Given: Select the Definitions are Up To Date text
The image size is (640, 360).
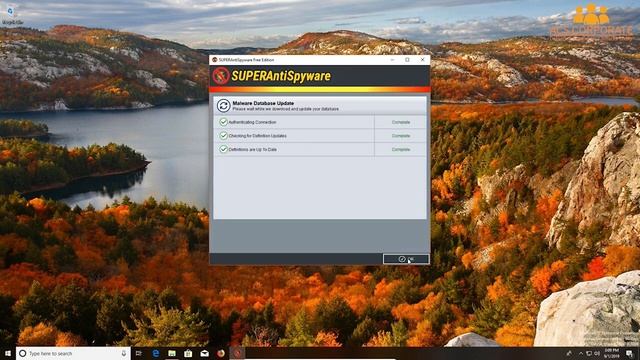Looking at the screenshot, I should pyautogui.click(x=253, y=149).
